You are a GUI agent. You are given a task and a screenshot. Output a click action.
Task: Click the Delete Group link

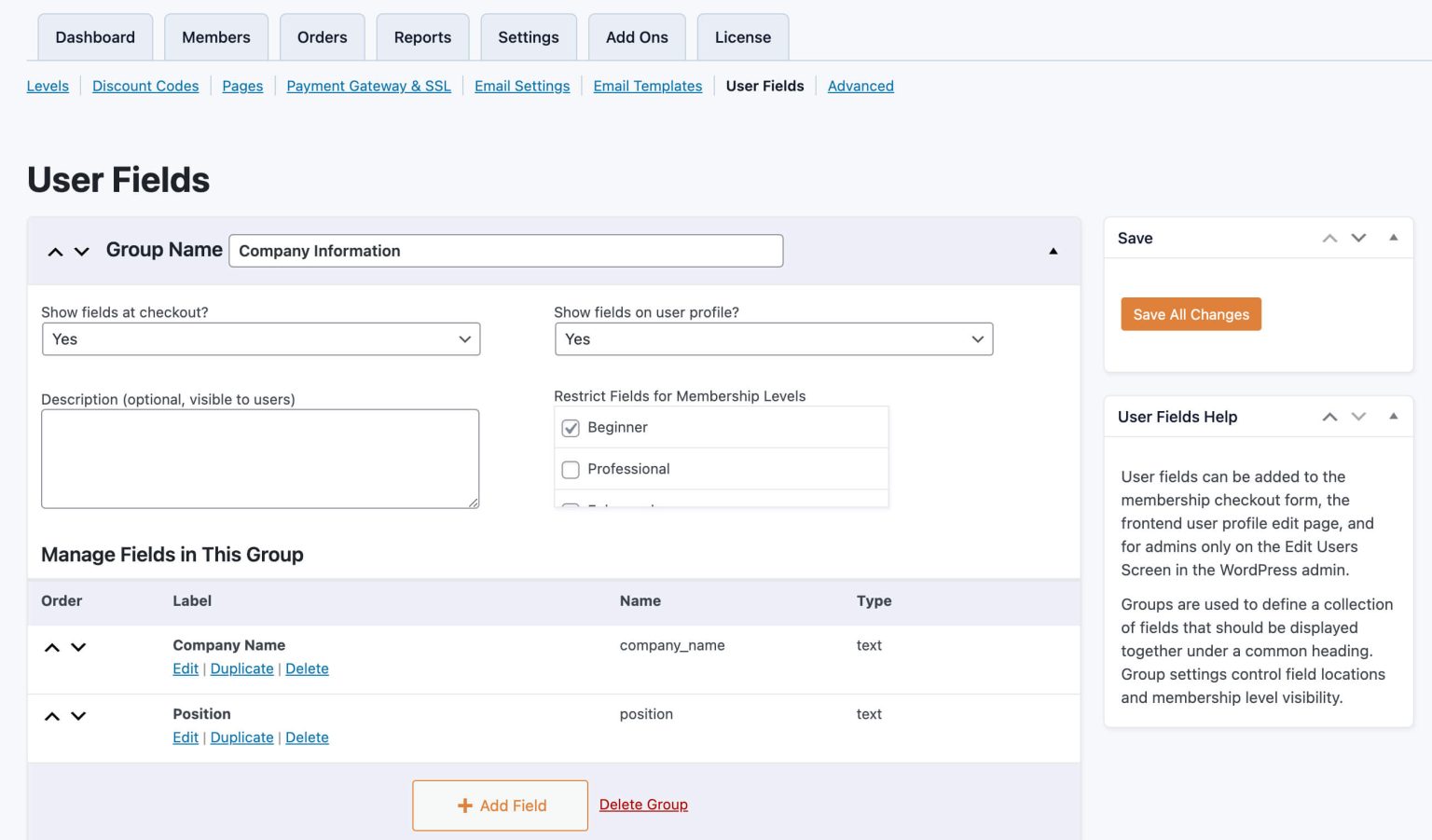tap(643, 805)
